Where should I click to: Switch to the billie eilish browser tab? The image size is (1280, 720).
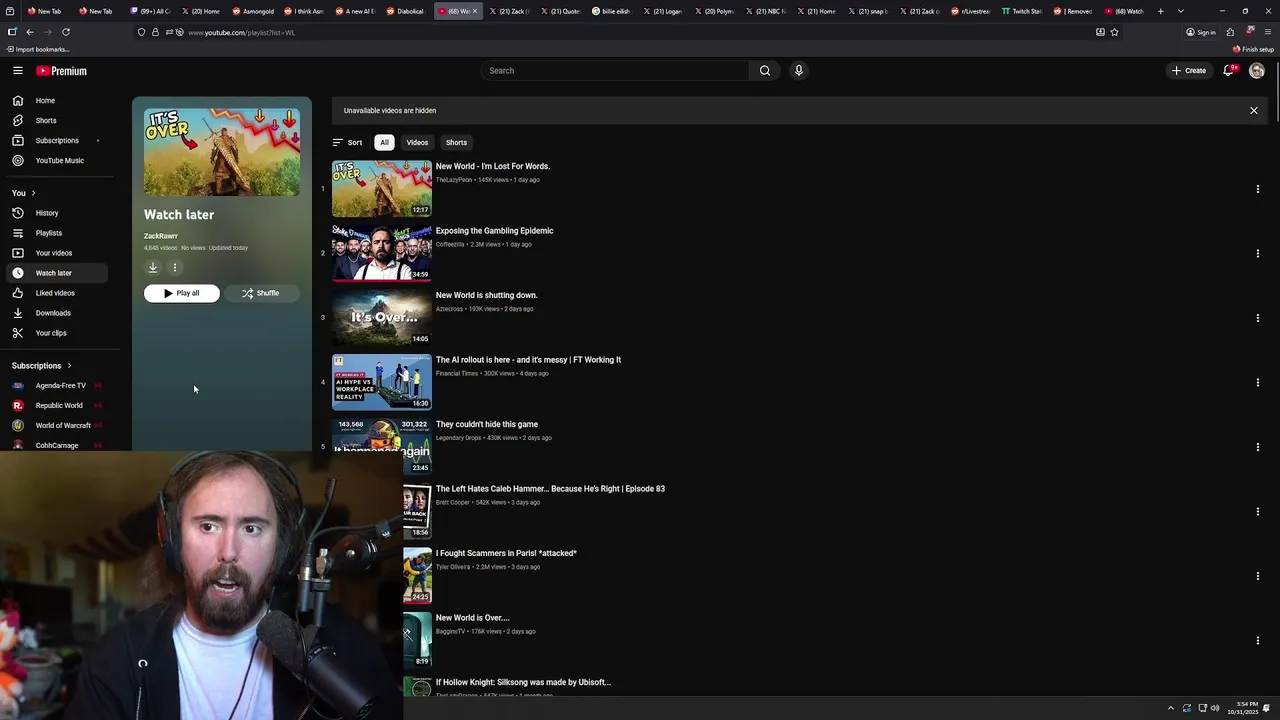[614, 11]
